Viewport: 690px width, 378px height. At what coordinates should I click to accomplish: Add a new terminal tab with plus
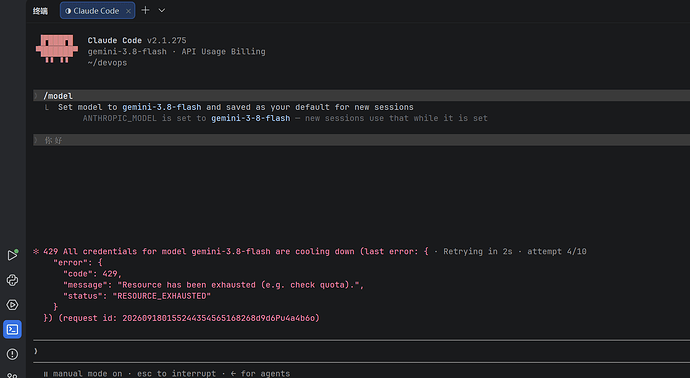pos(145,10)
